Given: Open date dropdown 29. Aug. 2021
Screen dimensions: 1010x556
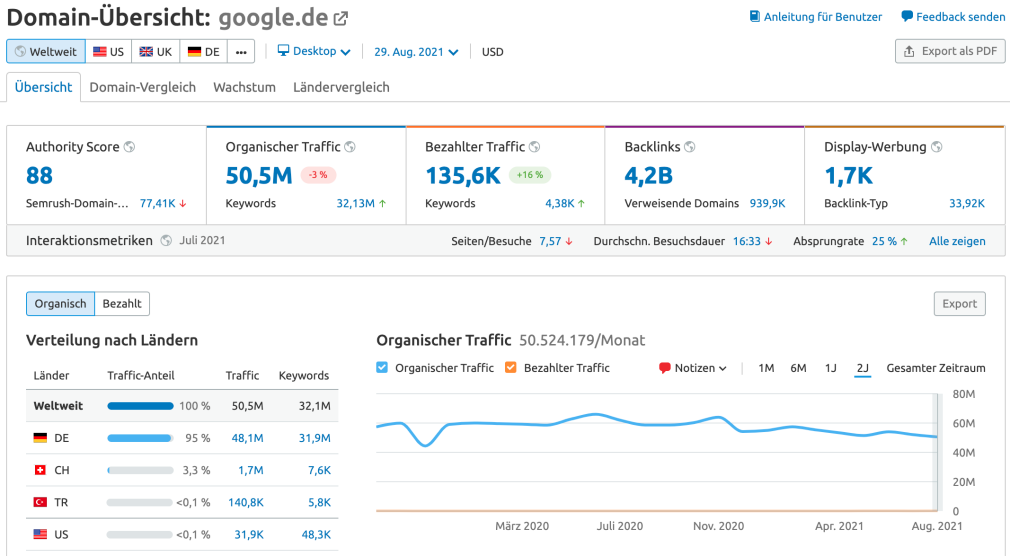Looking at the screenshot, I should pos(416,52).
